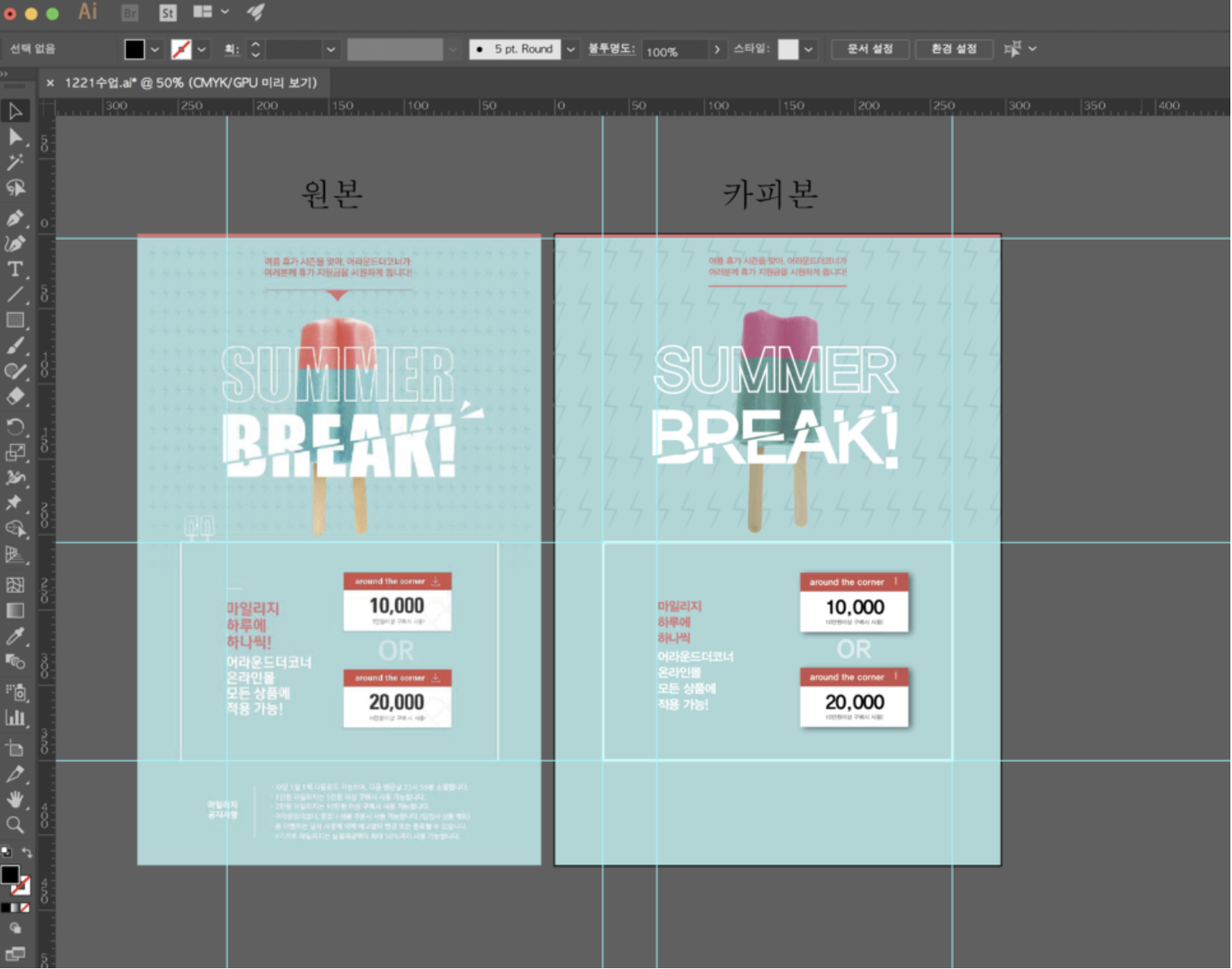Select the Scale tool
Viewport: 1232px width, 969px height.
pyautogui.click(x=15, y=452)
